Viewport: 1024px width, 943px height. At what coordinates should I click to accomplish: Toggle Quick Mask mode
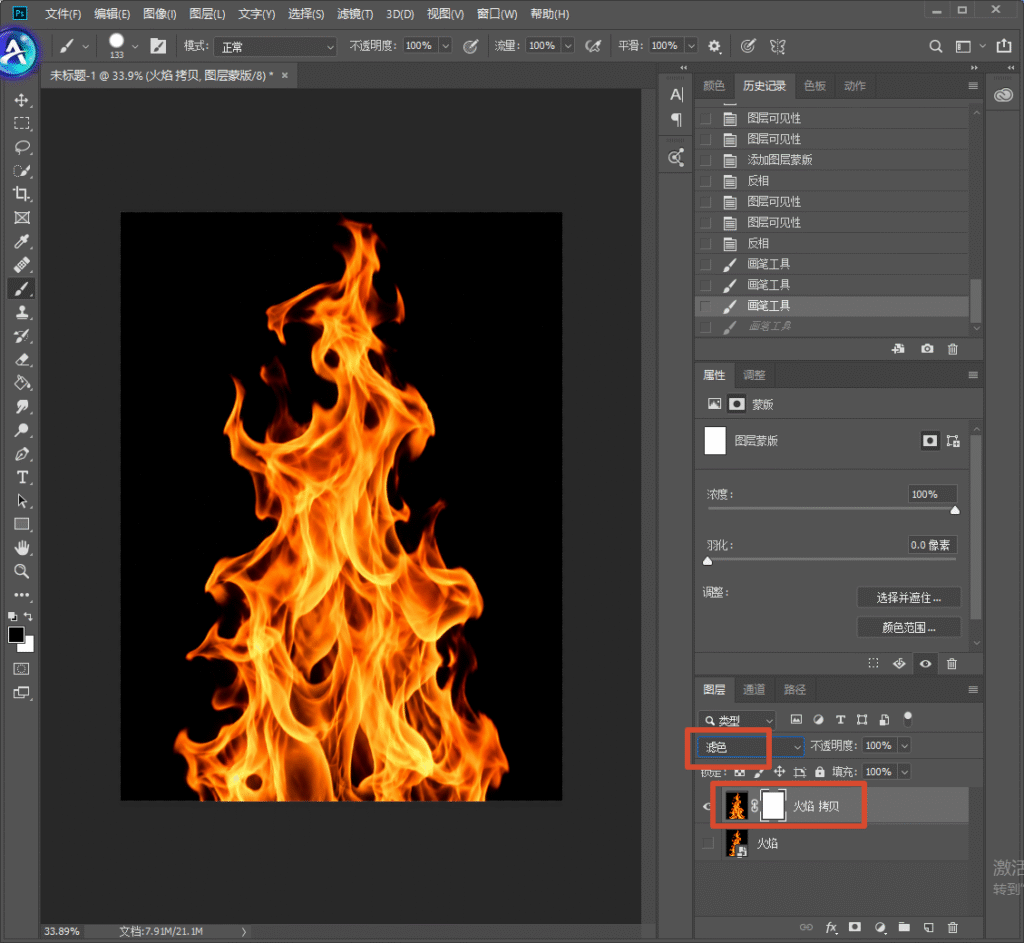[x=22, y=669]
